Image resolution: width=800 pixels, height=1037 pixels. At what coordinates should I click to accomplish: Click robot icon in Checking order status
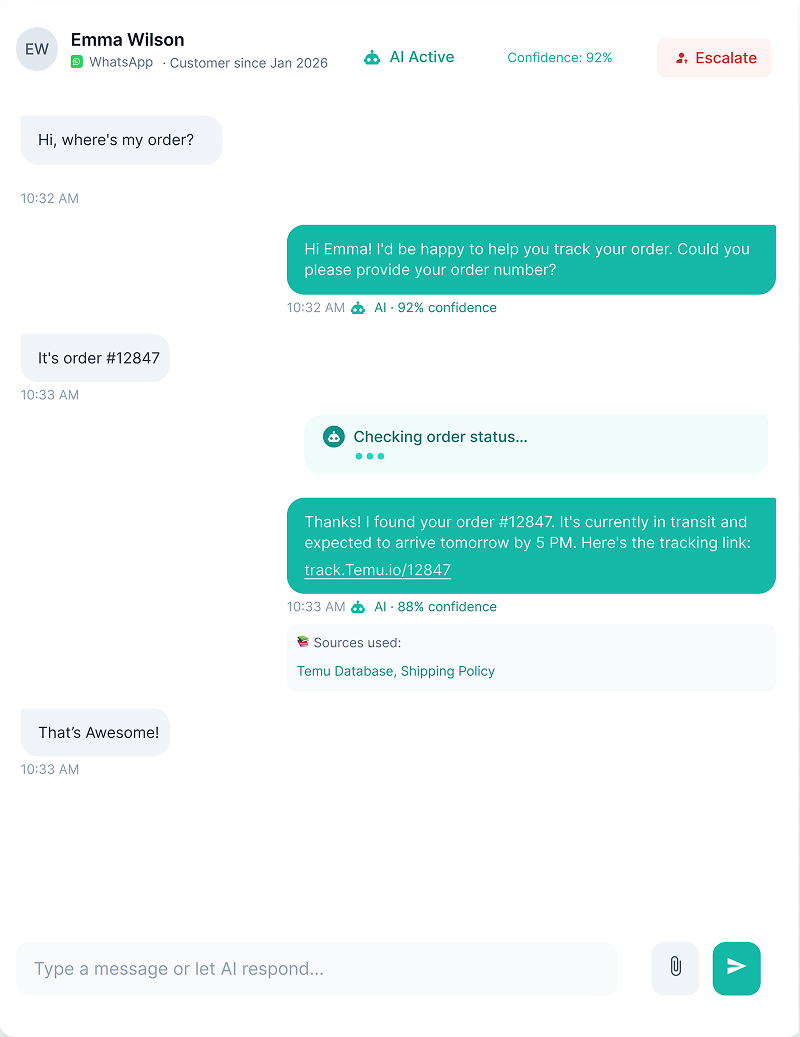point(334,436)
